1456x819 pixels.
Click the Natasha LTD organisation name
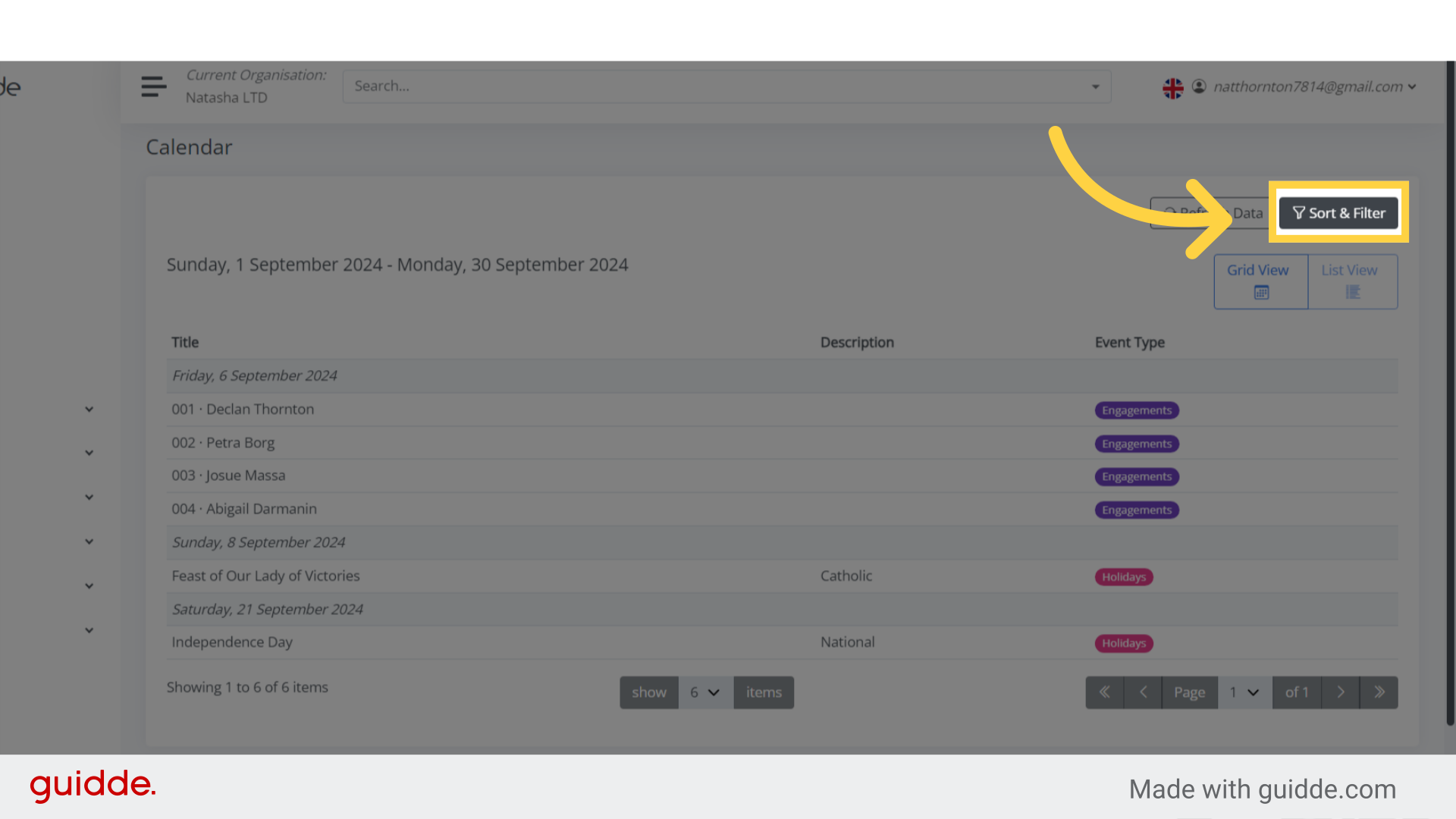coord(226,98)
